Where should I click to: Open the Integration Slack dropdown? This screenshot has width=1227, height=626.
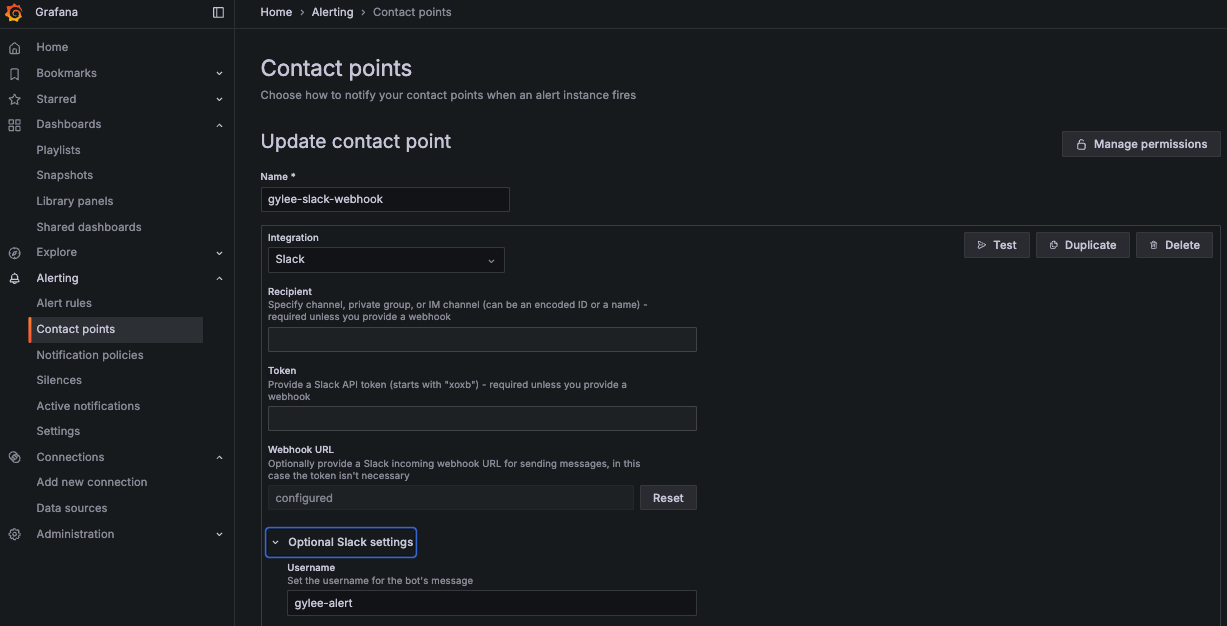[x=386, y=260]
